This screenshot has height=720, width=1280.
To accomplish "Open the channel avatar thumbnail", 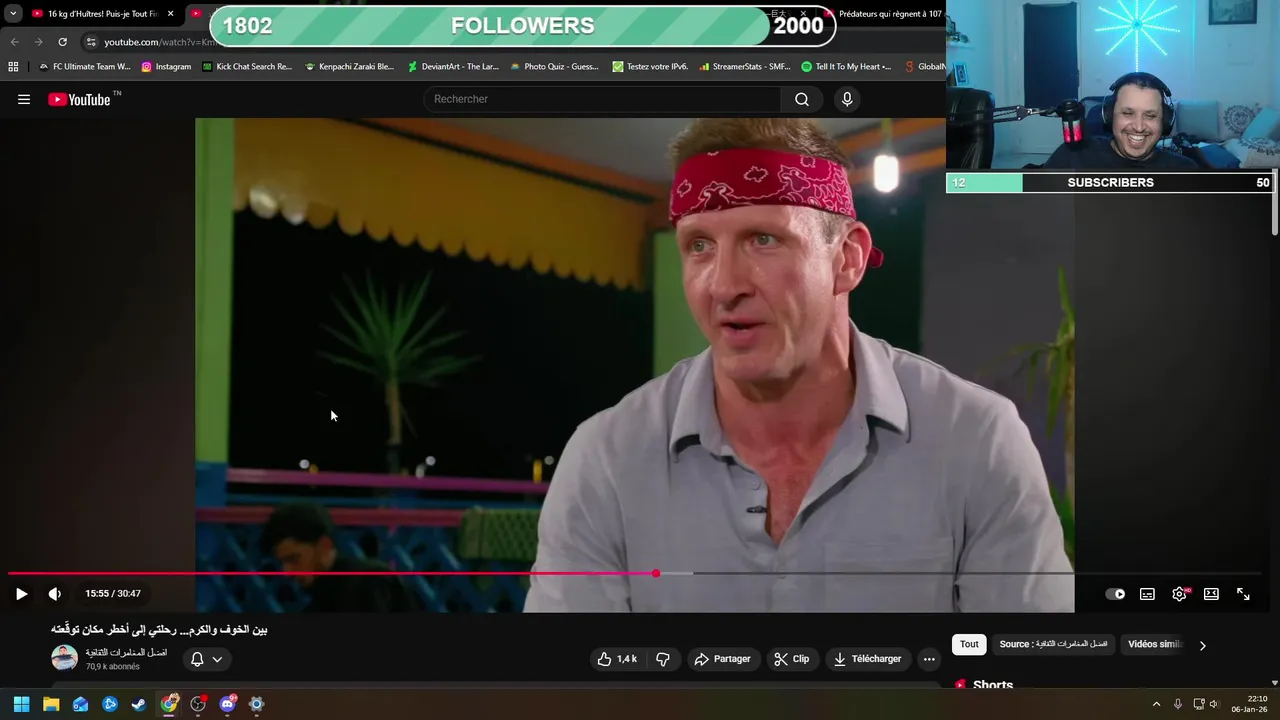I will click(x=64, y=658).
